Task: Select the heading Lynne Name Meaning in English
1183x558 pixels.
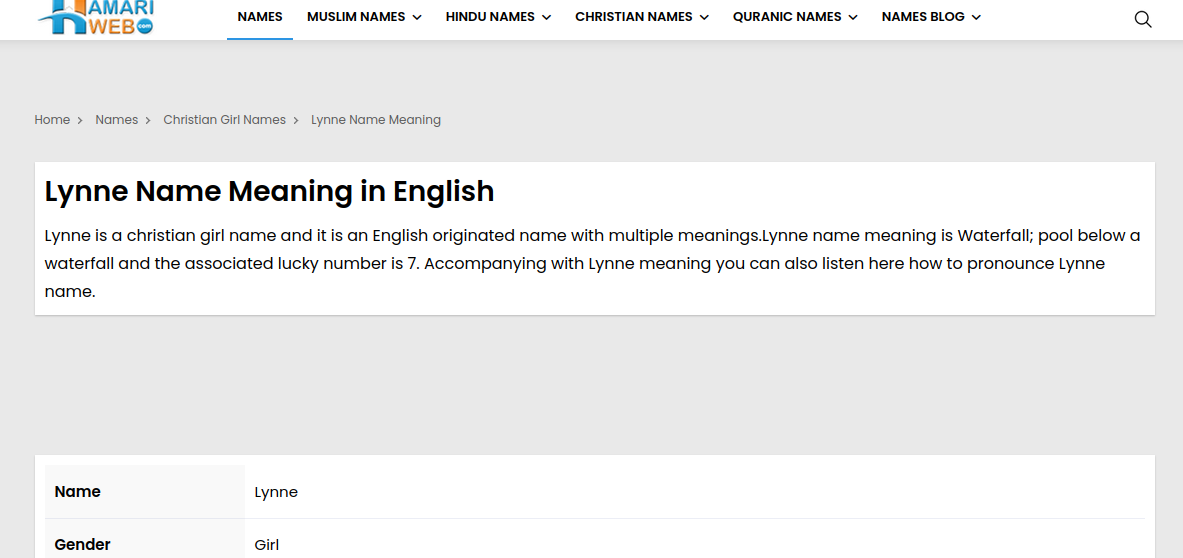Action: pos(269,192)
